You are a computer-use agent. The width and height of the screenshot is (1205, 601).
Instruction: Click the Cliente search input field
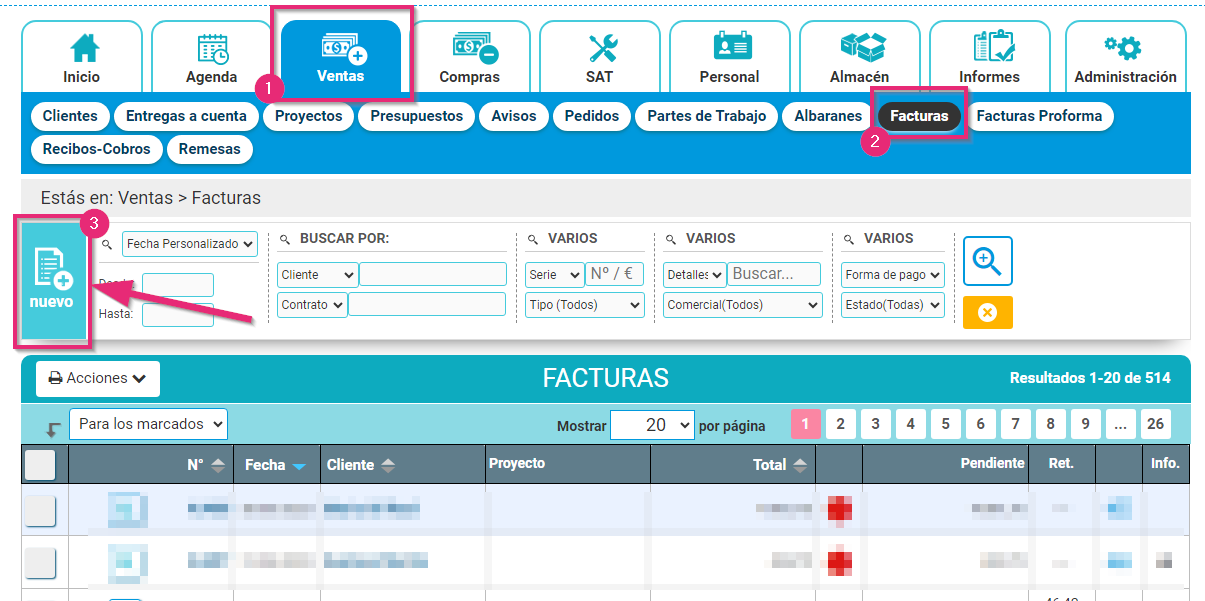tap(432, 274)
